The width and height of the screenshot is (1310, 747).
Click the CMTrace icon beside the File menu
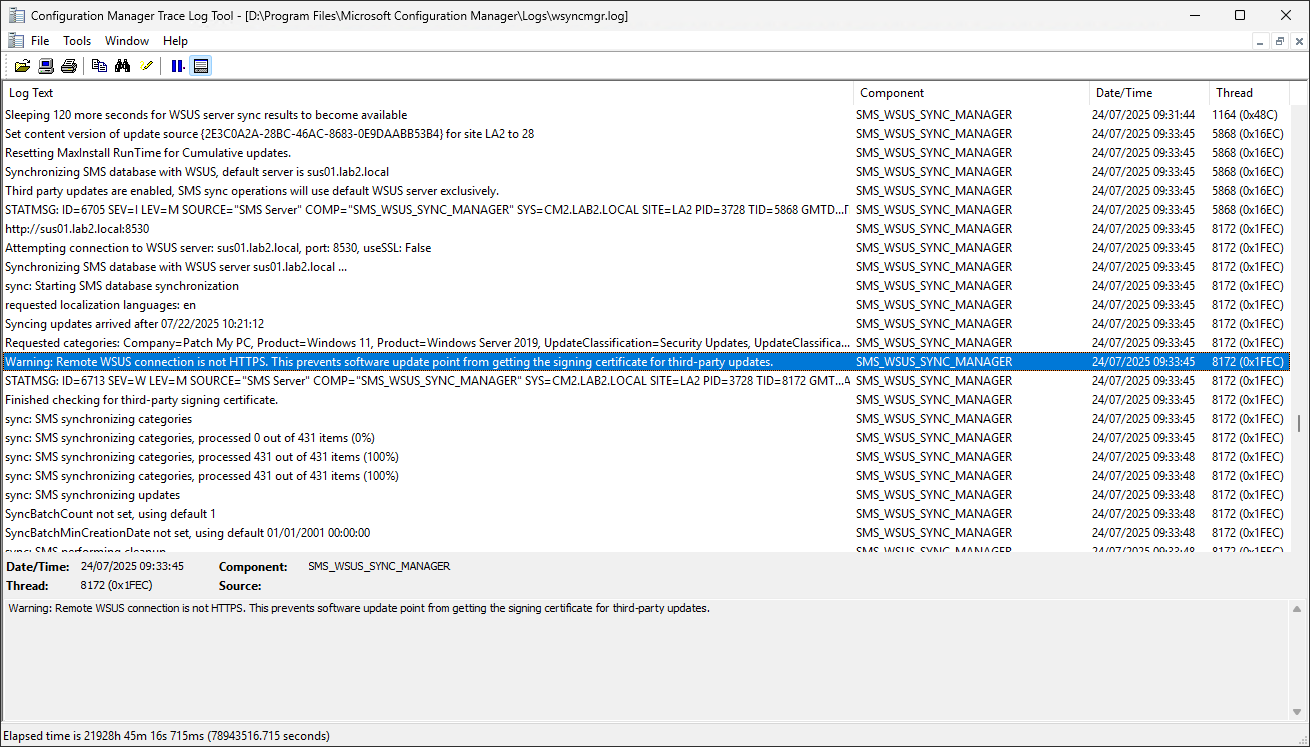pos(15,40)
